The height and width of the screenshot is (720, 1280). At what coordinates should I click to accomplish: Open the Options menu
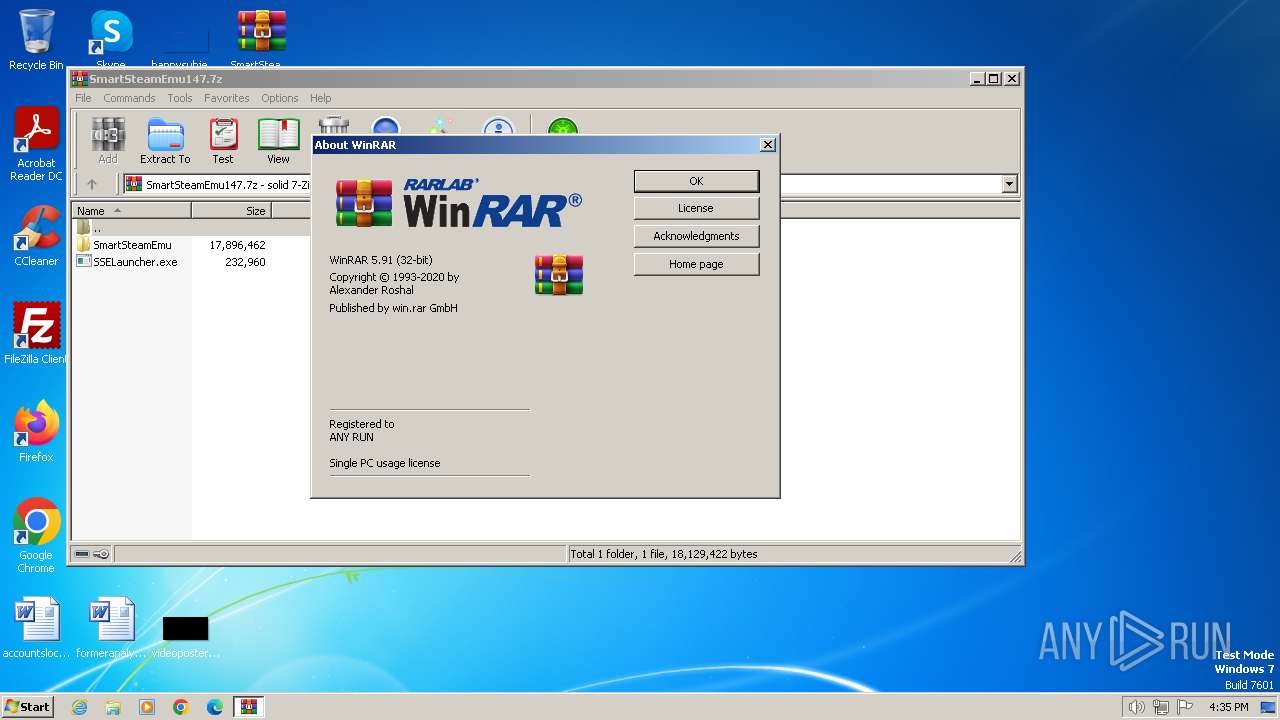[x=280, y=98]
